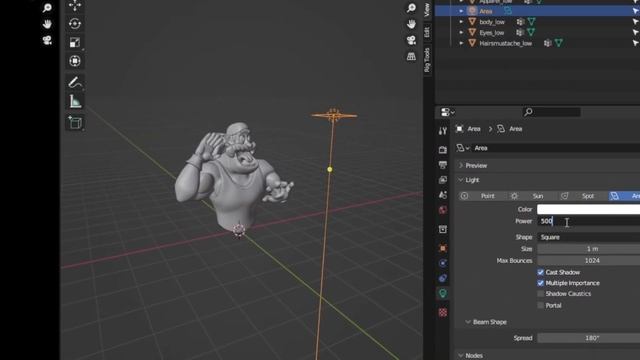
Task: Click the properties search field
Action: point(551,112)
